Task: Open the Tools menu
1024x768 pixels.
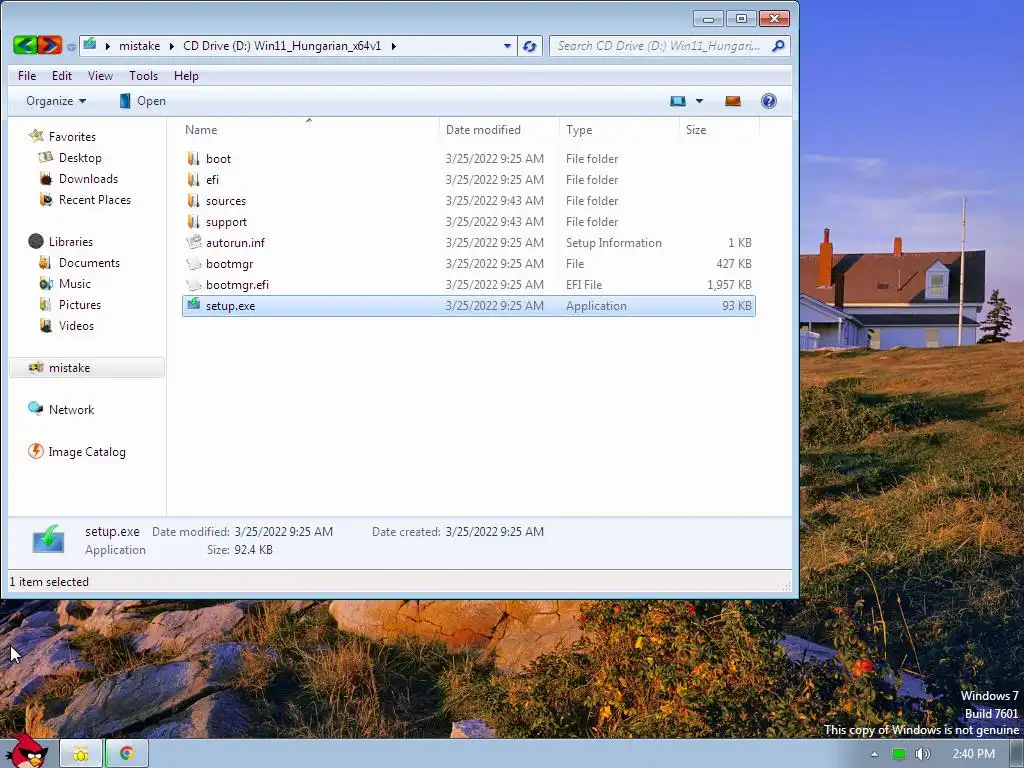Action: (144, 76)
